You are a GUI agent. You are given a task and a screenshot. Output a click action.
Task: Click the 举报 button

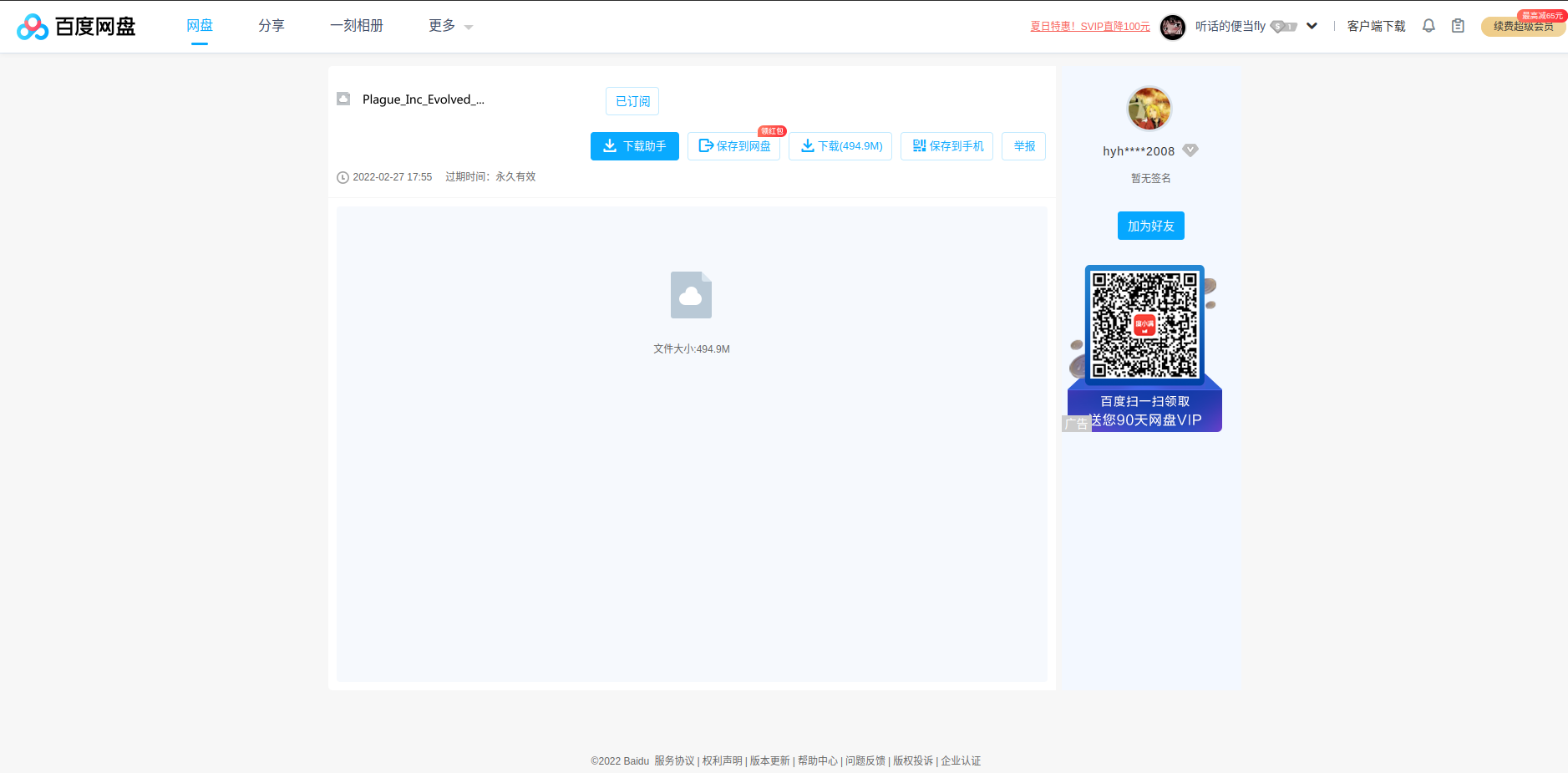[1024, 146]
